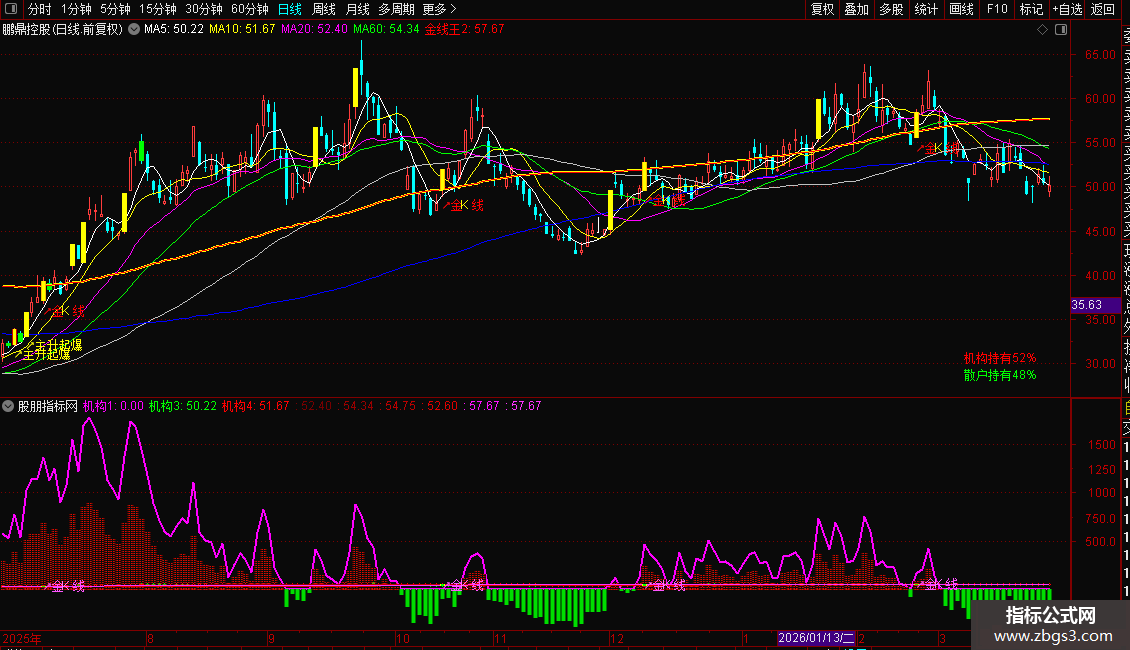Open 画线 drawing tools
Screen dimensions: 1130x650
pos(961,9)
